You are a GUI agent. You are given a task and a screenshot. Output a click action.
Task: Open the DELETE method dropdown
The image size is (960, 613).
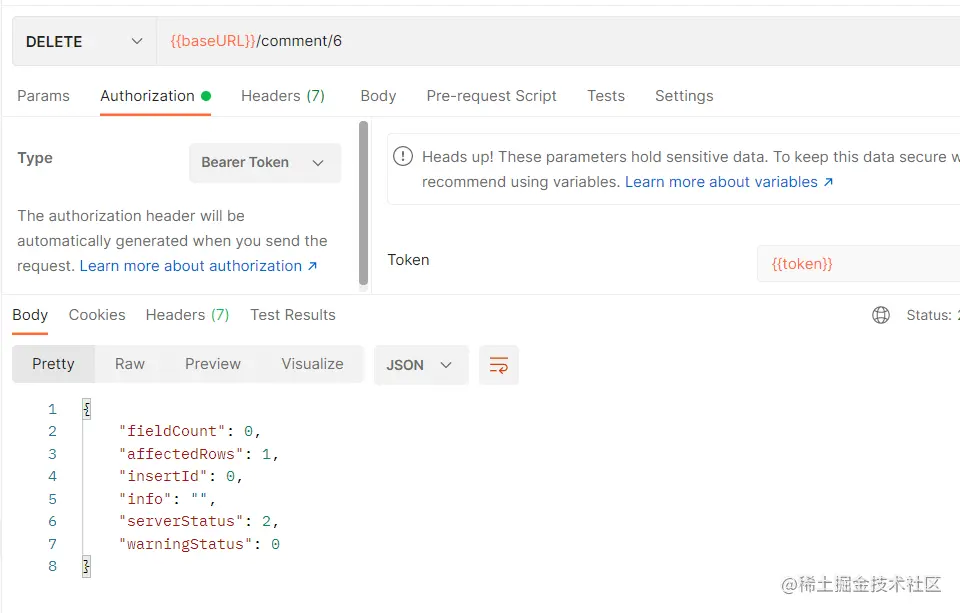[x=84, y=41]
